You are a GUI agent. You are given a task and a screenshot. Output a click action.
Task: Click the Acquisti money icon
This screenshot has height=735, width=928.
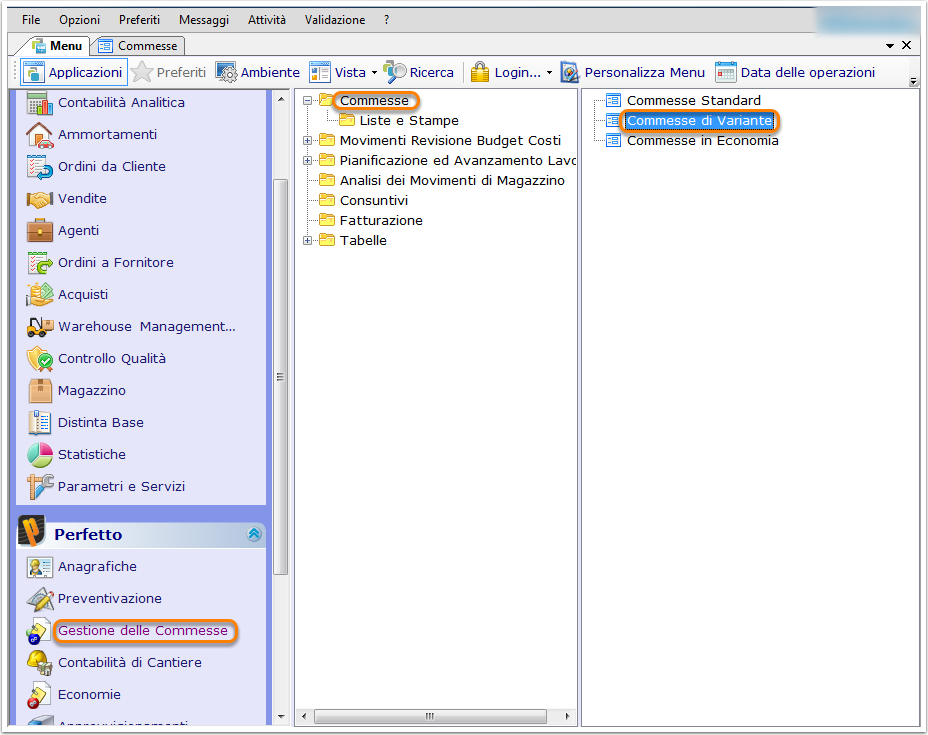(40, 295)
